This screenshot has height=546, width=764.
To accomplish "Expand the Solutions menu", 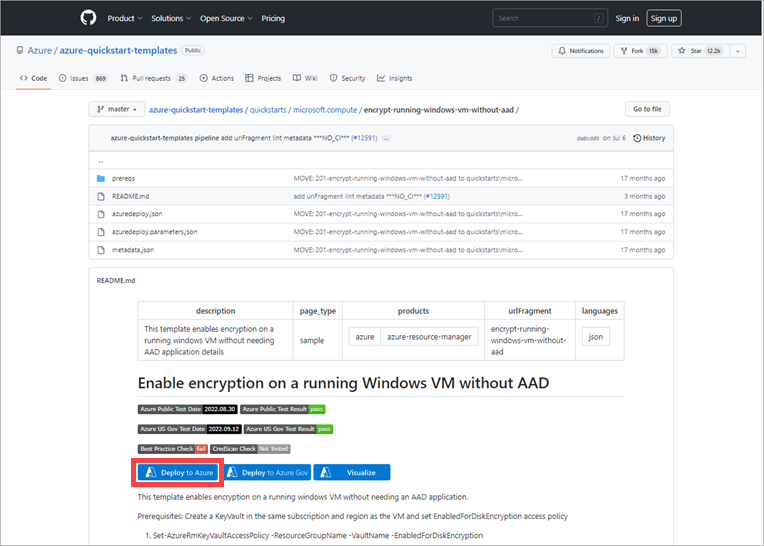I will pyautogui.click(x=171, y=19).
